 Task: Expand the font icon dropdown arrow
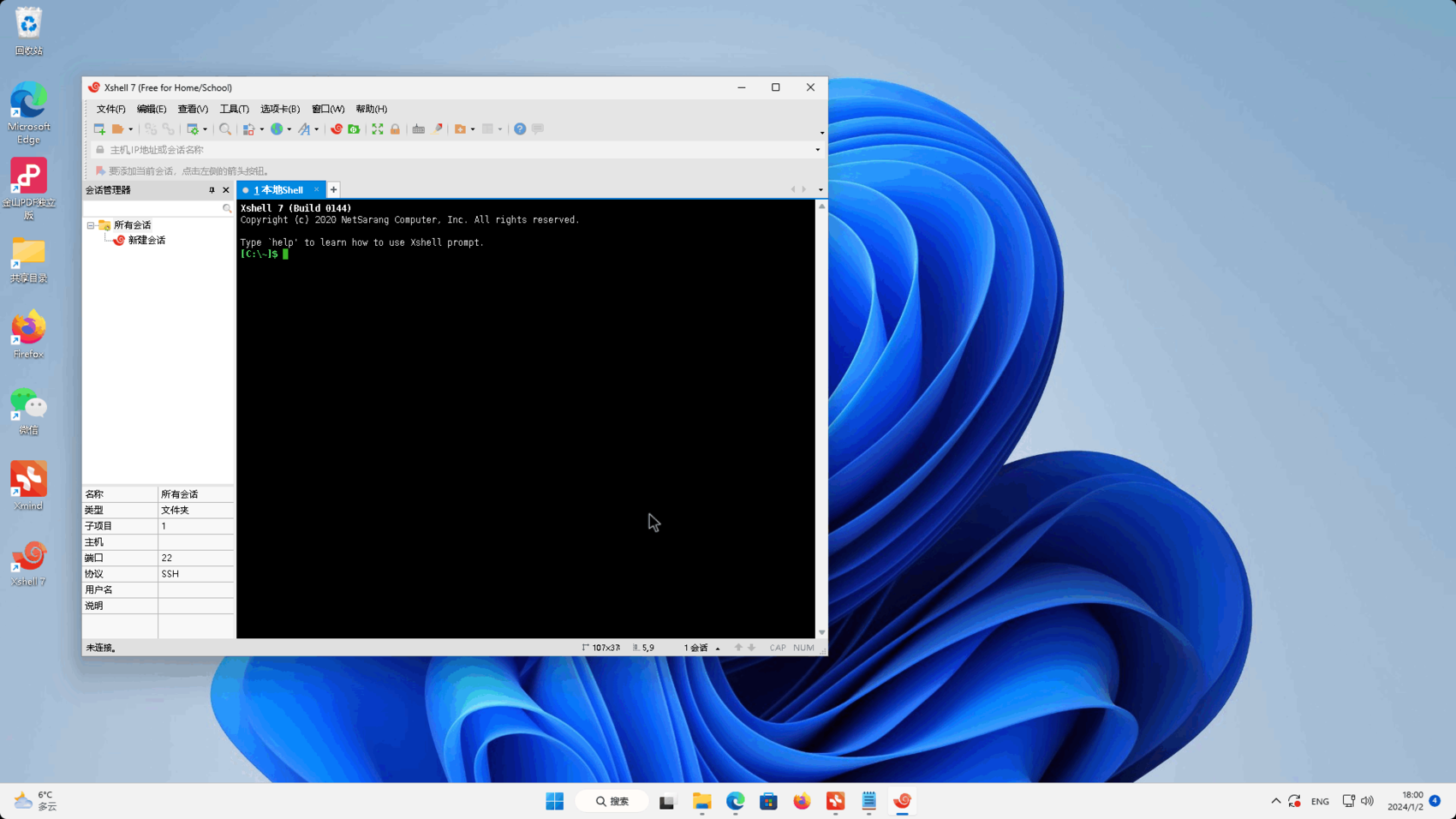pos(316,129)
